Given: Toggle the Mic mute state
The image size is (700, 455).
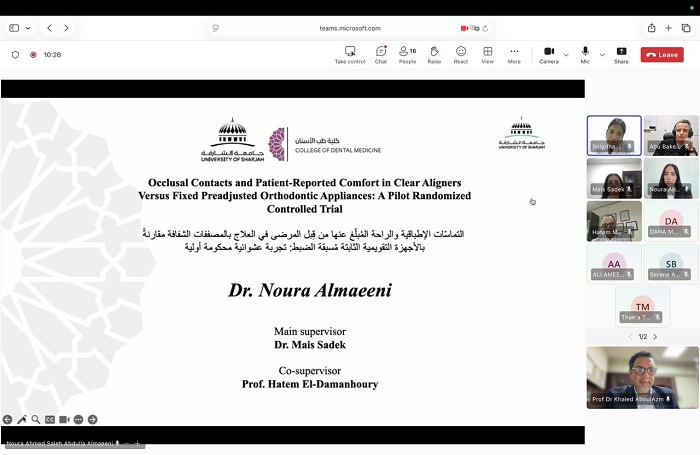Looking at the screenshot, I should click(585, 55).
